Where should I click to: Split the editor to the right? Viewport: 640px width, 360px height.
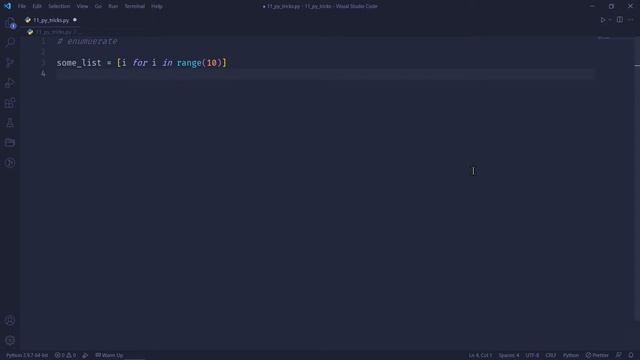620,20
